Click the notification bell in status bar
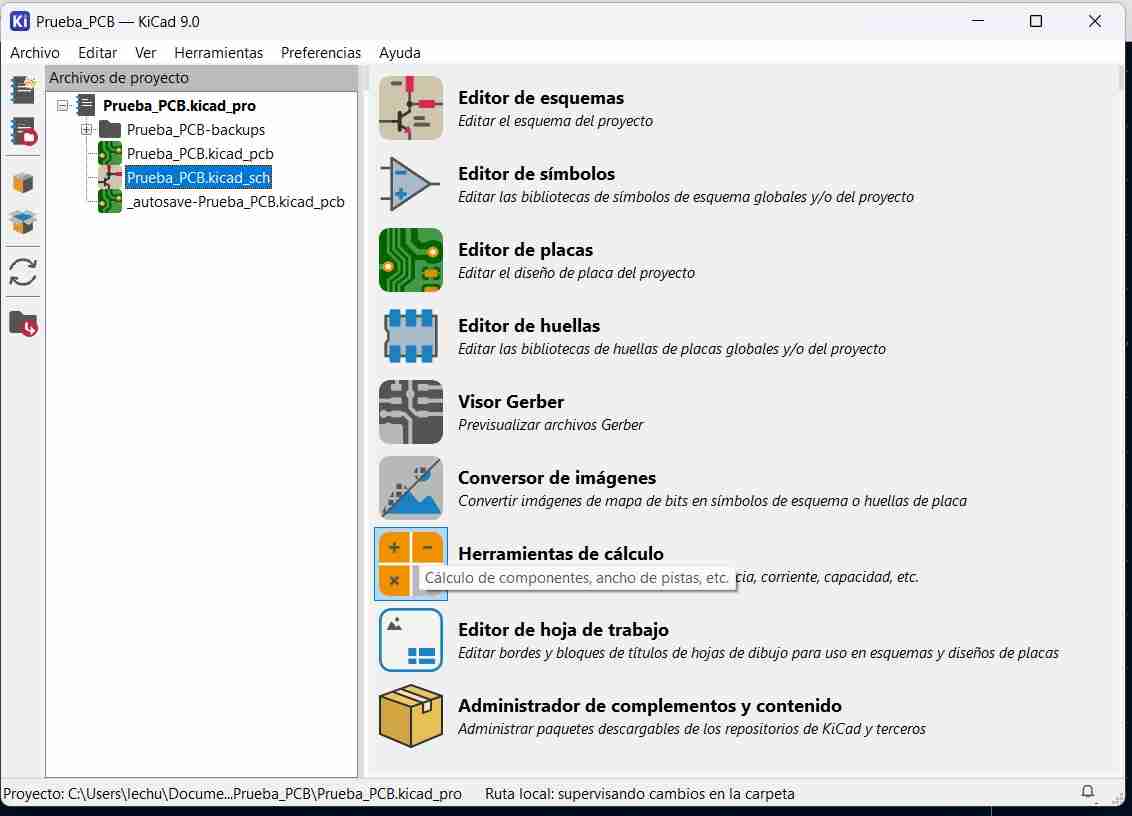 (1088, 792)
